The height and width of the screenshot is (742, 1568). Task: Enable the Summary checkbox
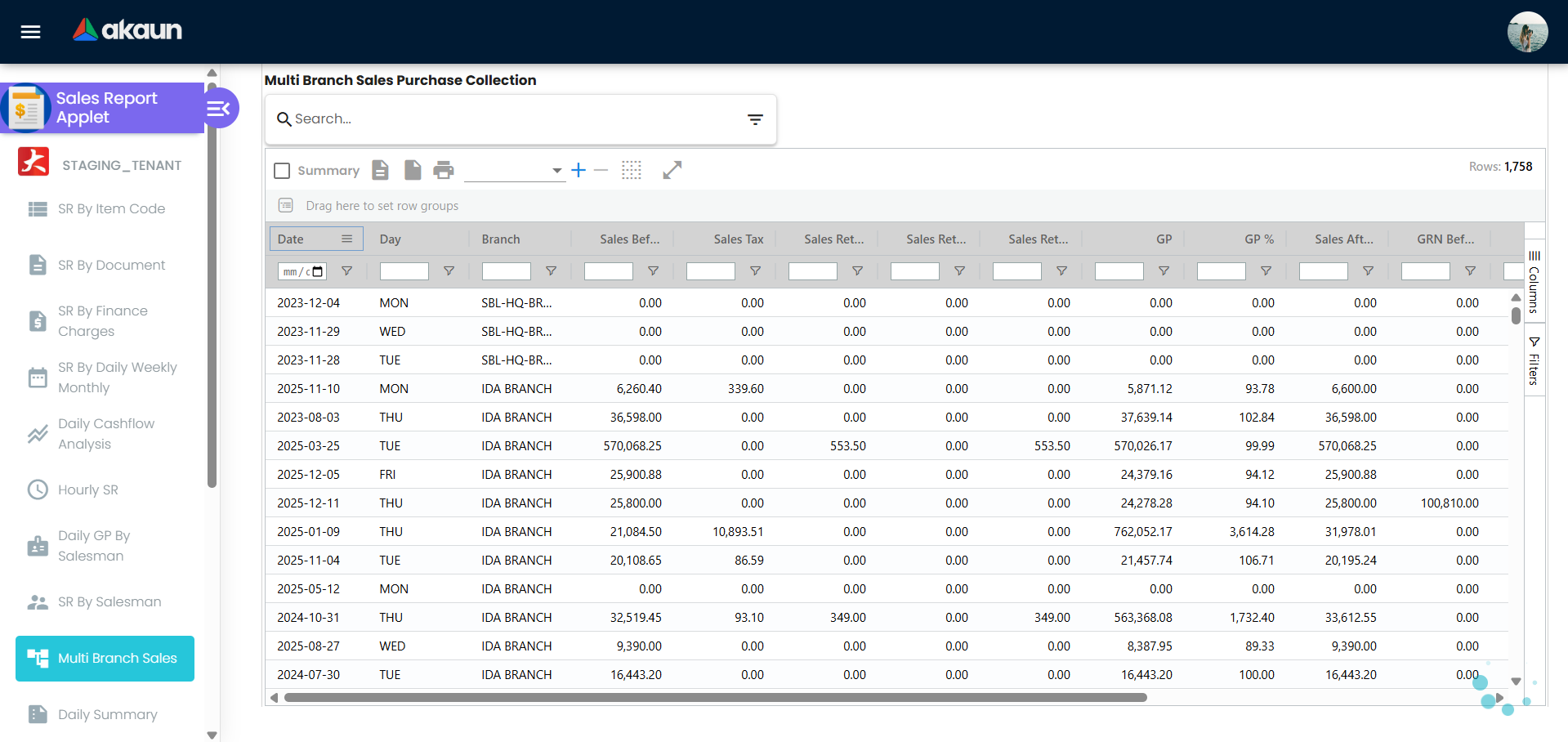282,170
